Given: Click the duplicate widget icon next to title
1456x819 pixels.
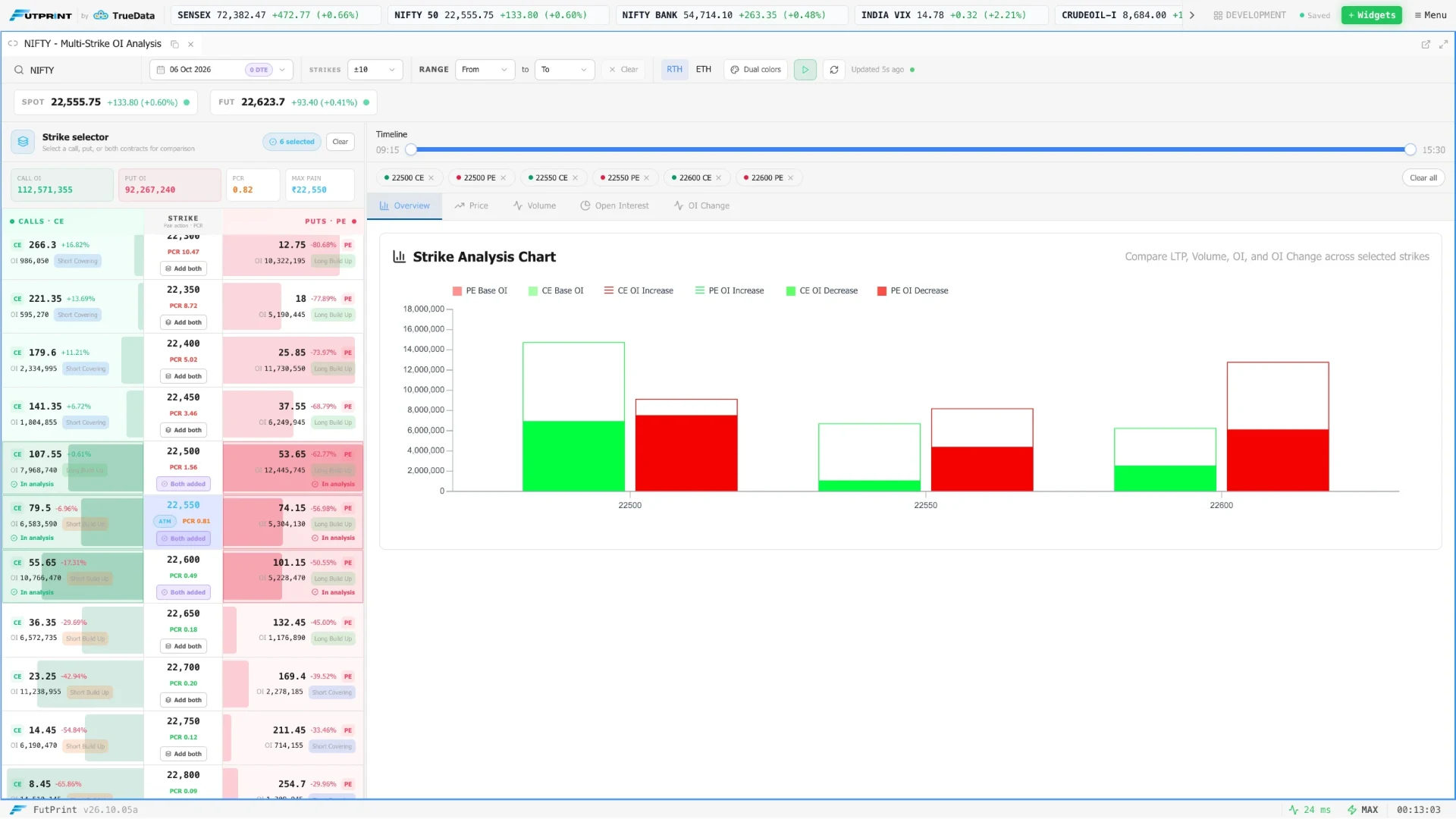Looking at the screenshot, I should coord(174,44).
